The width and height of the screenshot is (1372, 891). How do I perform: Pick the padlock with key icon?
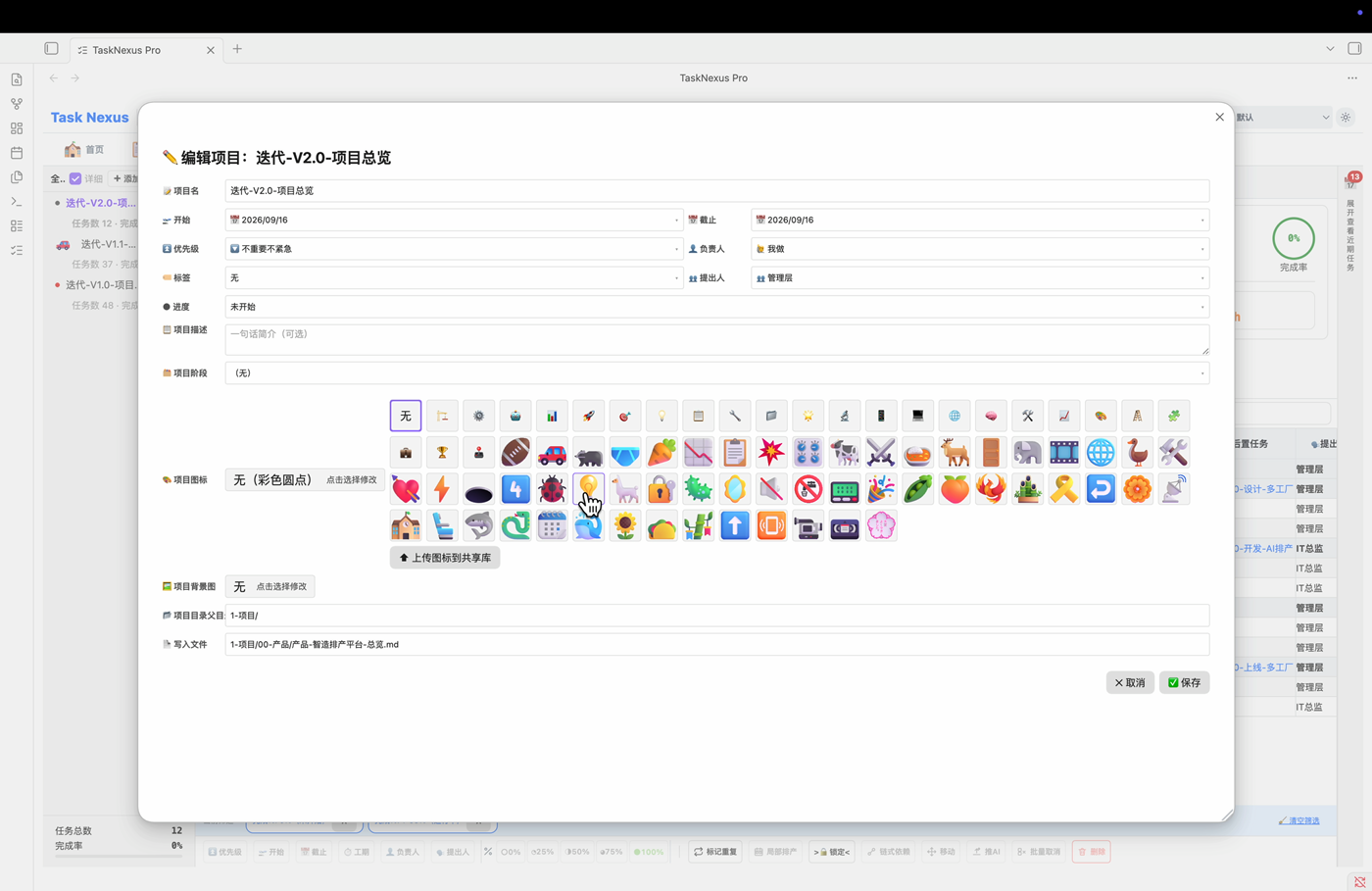pyautogui.click(x=661, y=489)
